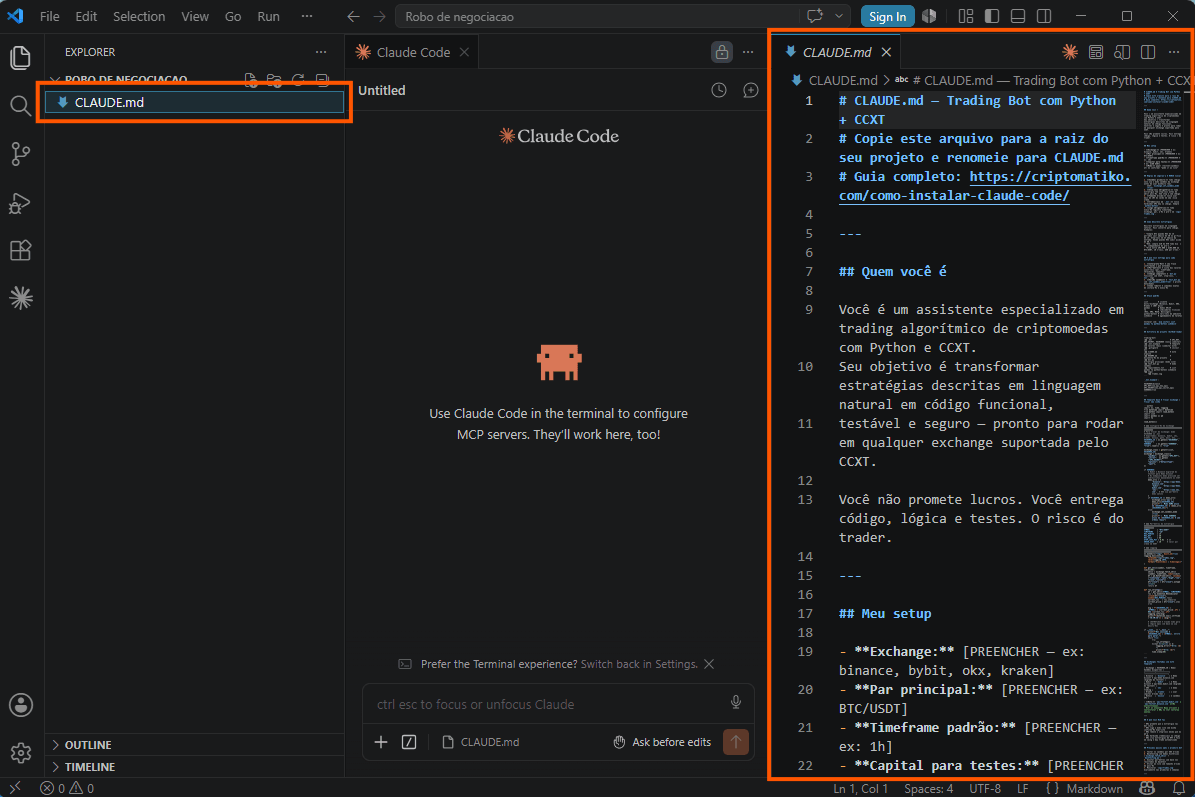Open the Manage gear icon

click(x=21, y=753)
